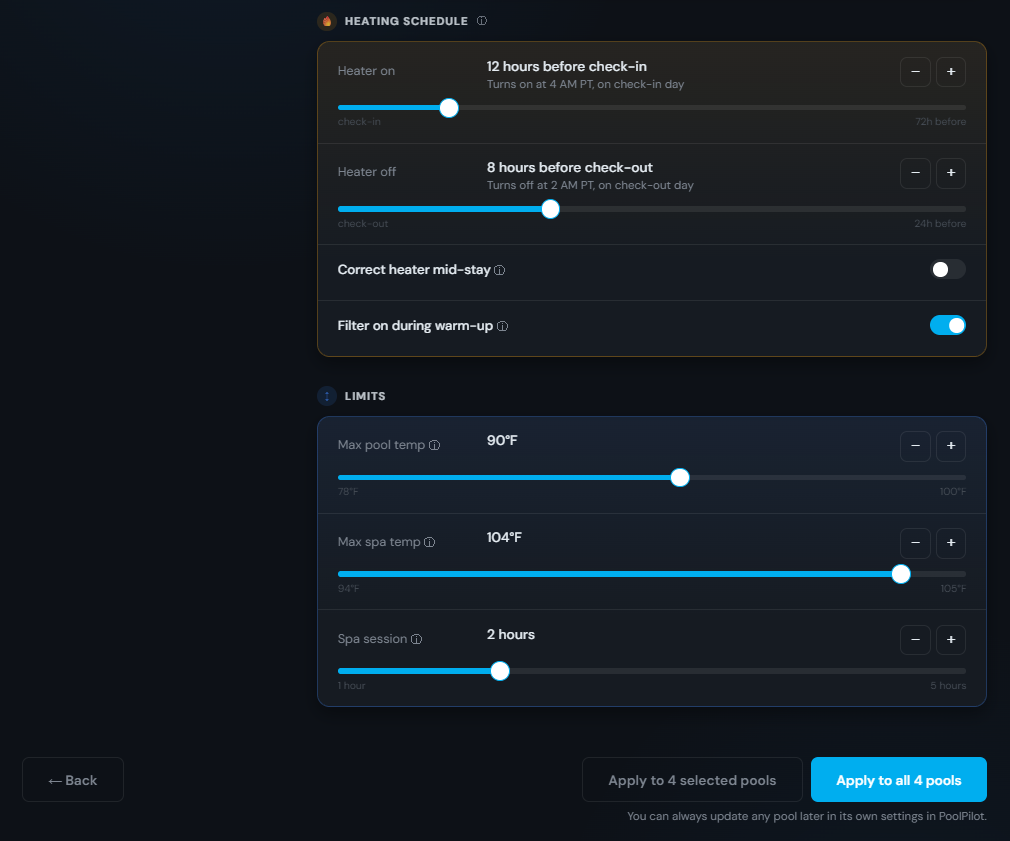Click the '90°F' max pool value

[x=502, y=440]
